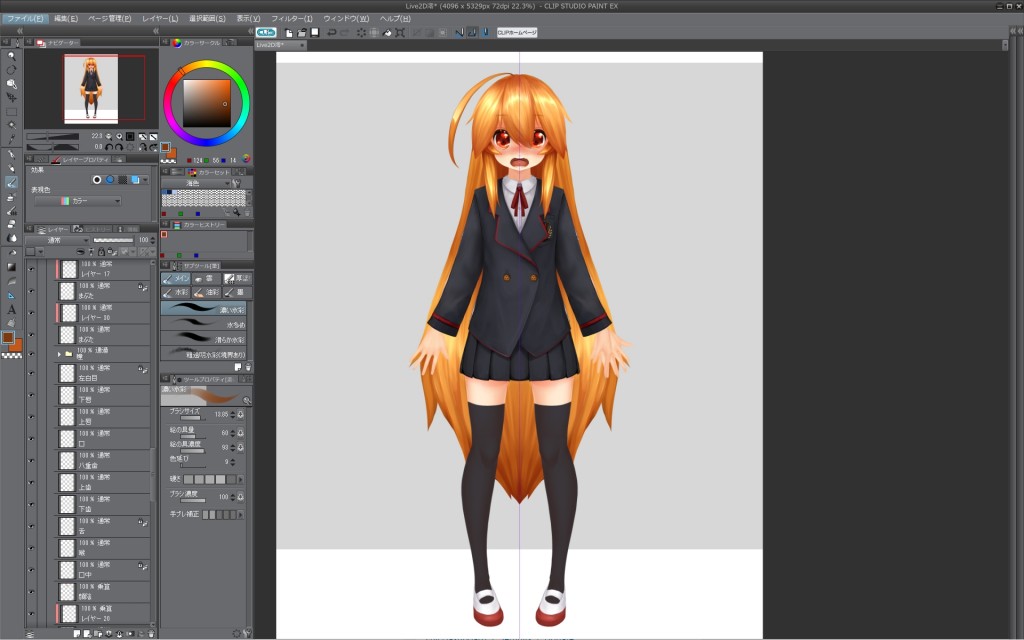
Task: Click the delete layer trash icon
Action: click(x=151, y=633)
